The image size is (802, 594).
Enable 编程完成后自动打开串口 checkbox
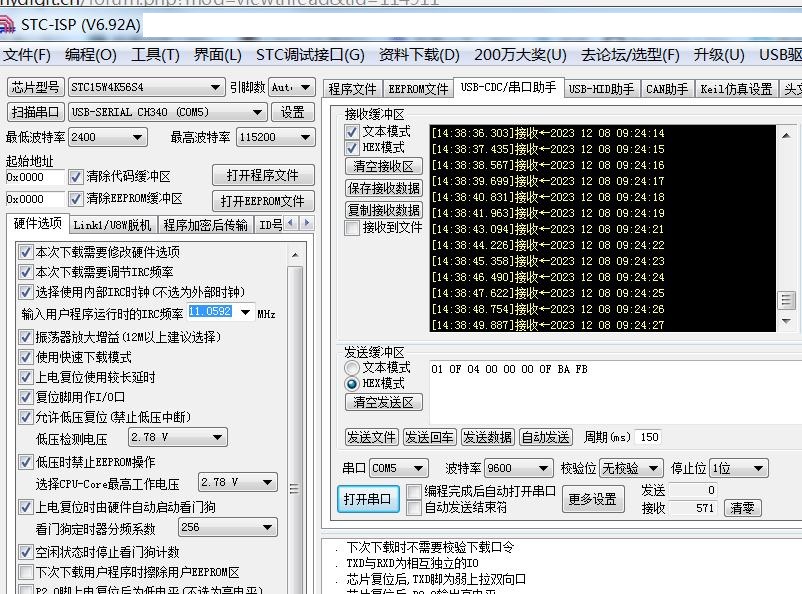tap(414, 492)
